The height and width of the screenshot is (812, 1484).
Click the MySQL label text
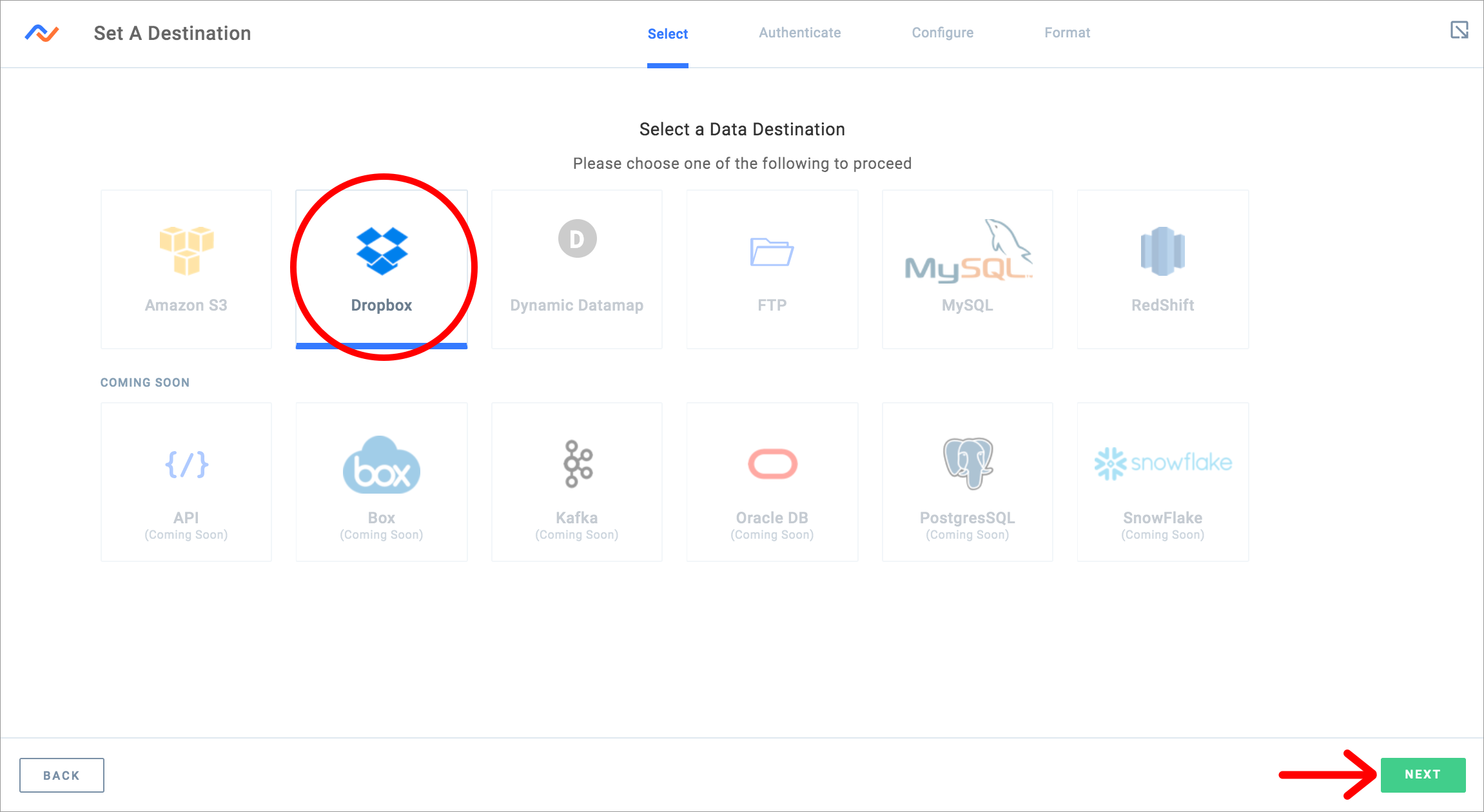click(968, 305)
